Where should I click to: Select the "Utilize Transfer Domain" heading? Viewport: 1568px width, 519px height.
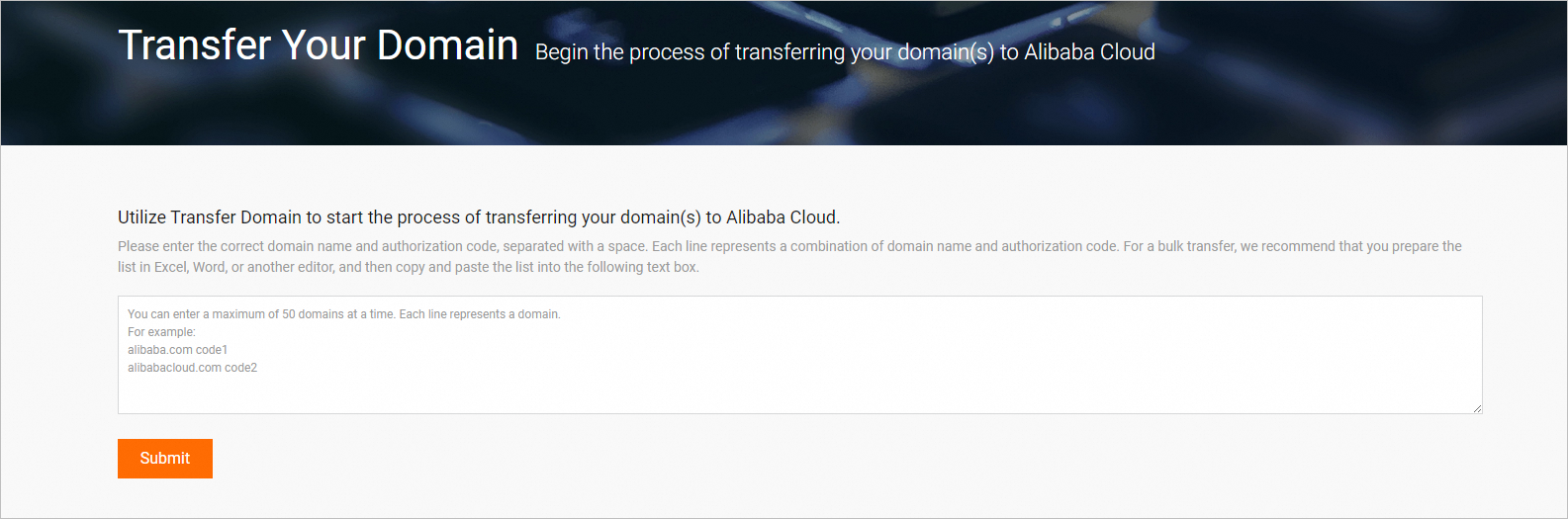pos(478,217)
